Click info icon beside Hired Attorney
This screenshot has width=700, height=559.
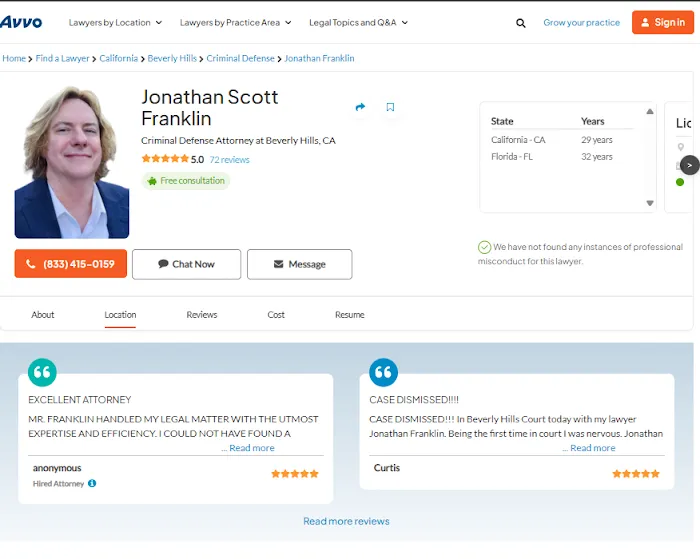coord(92,484)
